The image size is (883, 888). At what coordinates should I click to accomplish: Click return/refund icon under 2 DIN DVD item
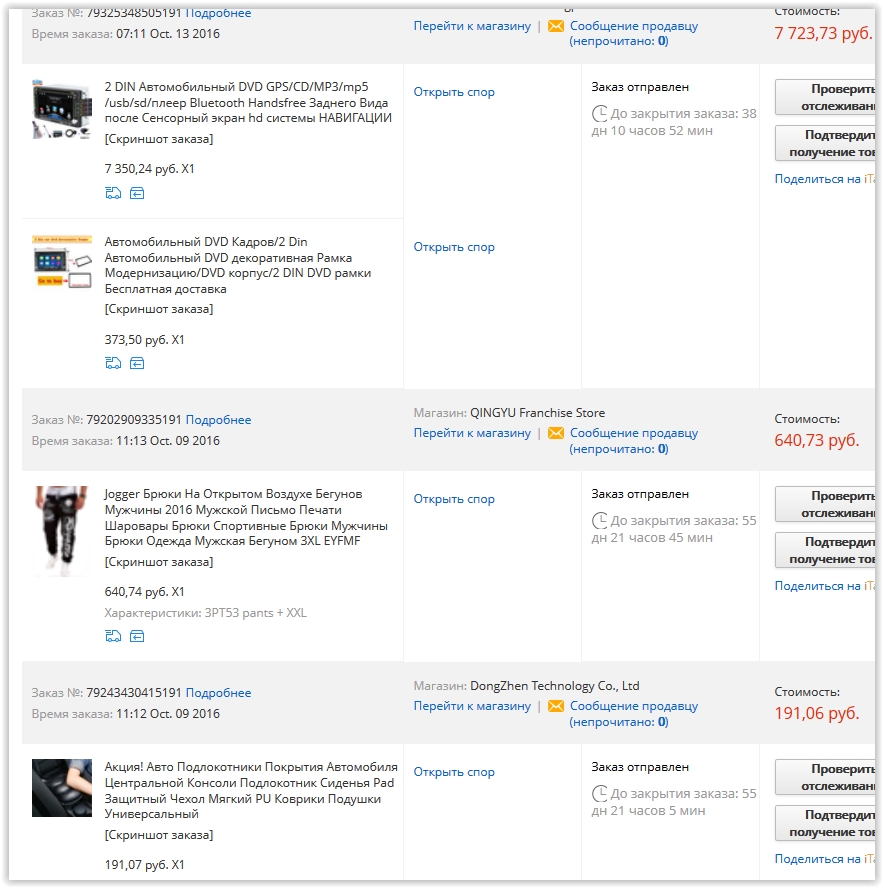(137, 193)
